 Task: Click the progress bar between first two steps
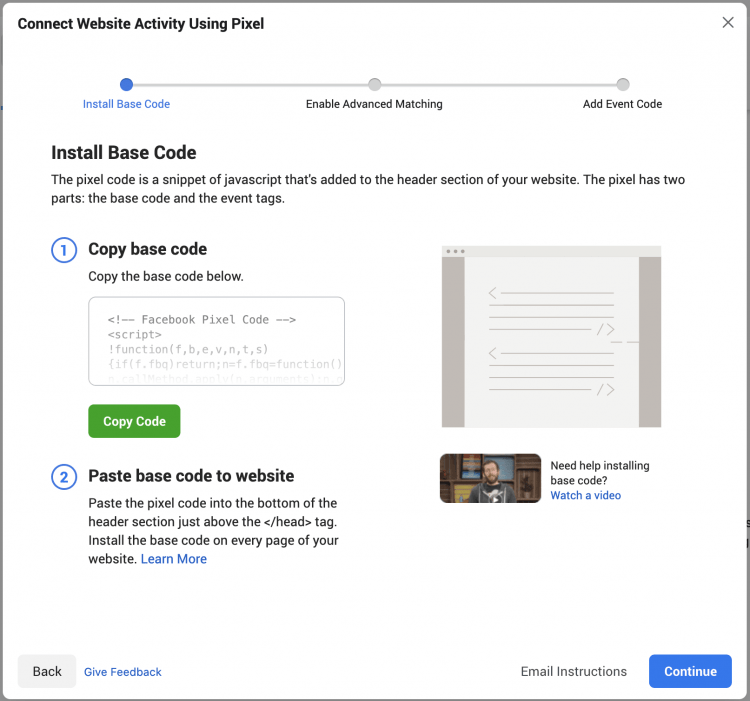click(250, 85)
